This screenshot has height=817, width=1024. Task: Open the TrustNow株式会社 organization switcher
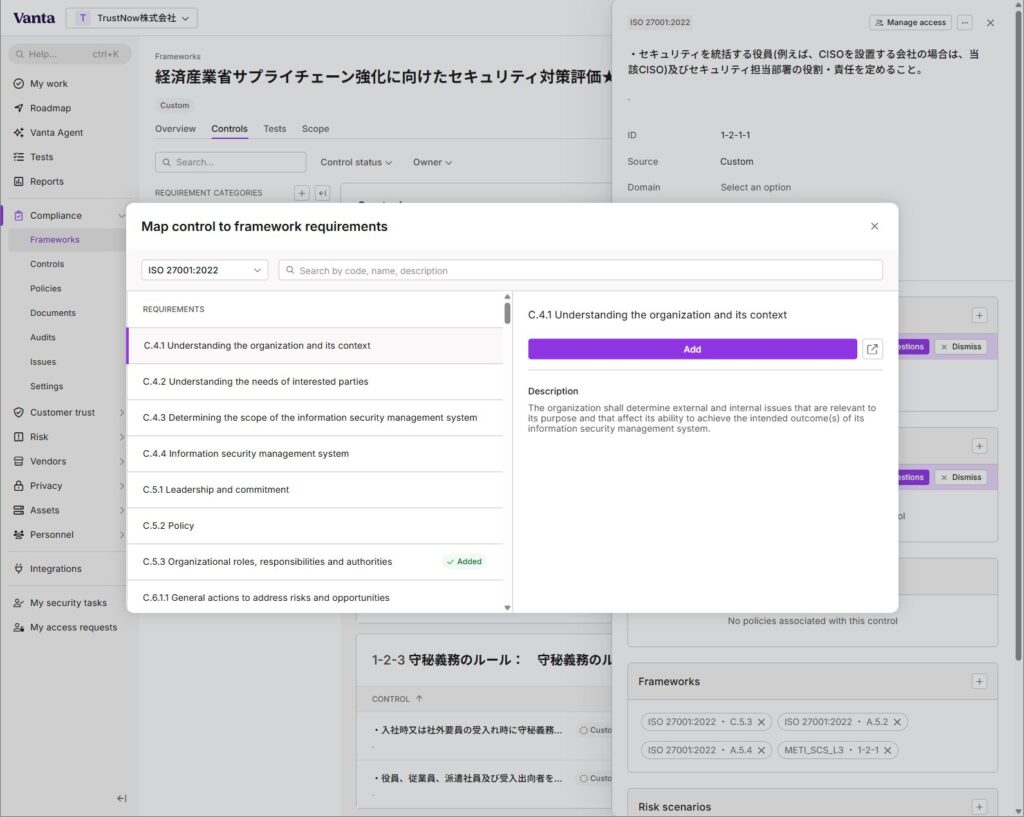coord(132,18)
